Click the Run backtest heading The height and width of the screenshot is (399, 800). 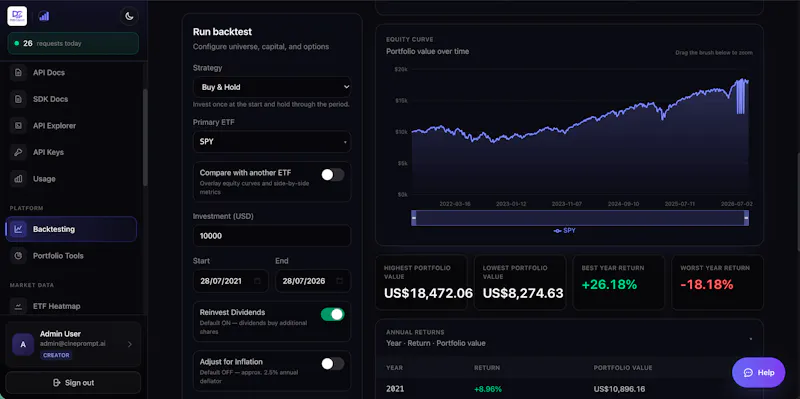coord(222,32)
